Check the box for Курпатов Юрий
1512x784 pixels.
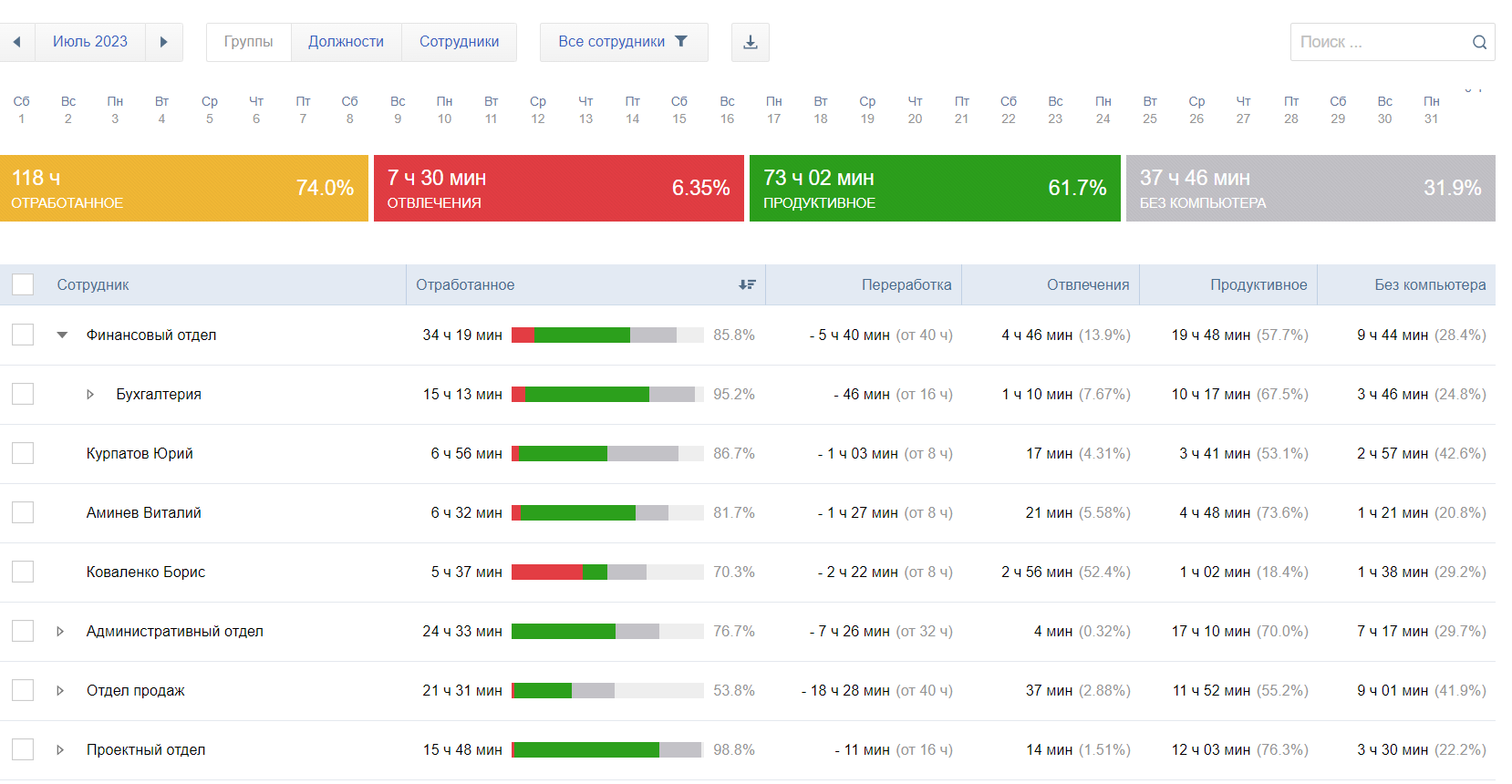23,453
